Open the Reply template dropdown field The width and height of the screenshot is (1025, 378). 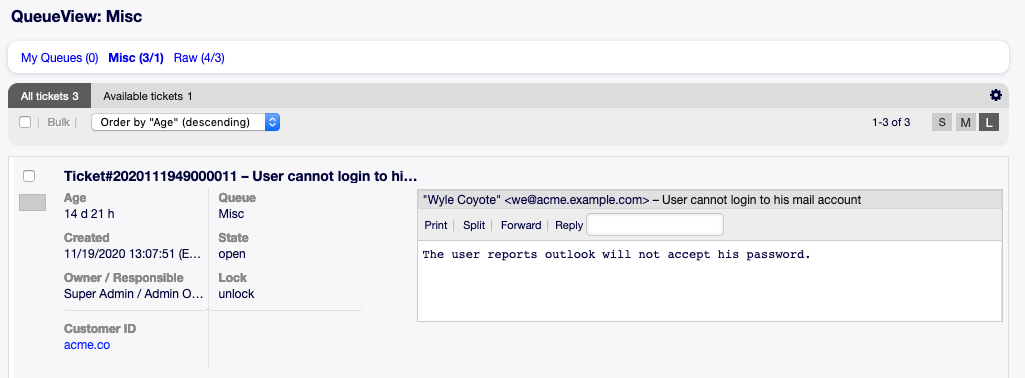coord(655,225)
